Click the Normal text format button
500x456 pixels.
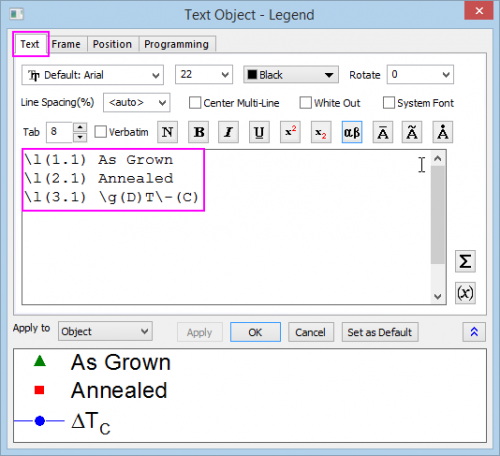coord(167,132)
